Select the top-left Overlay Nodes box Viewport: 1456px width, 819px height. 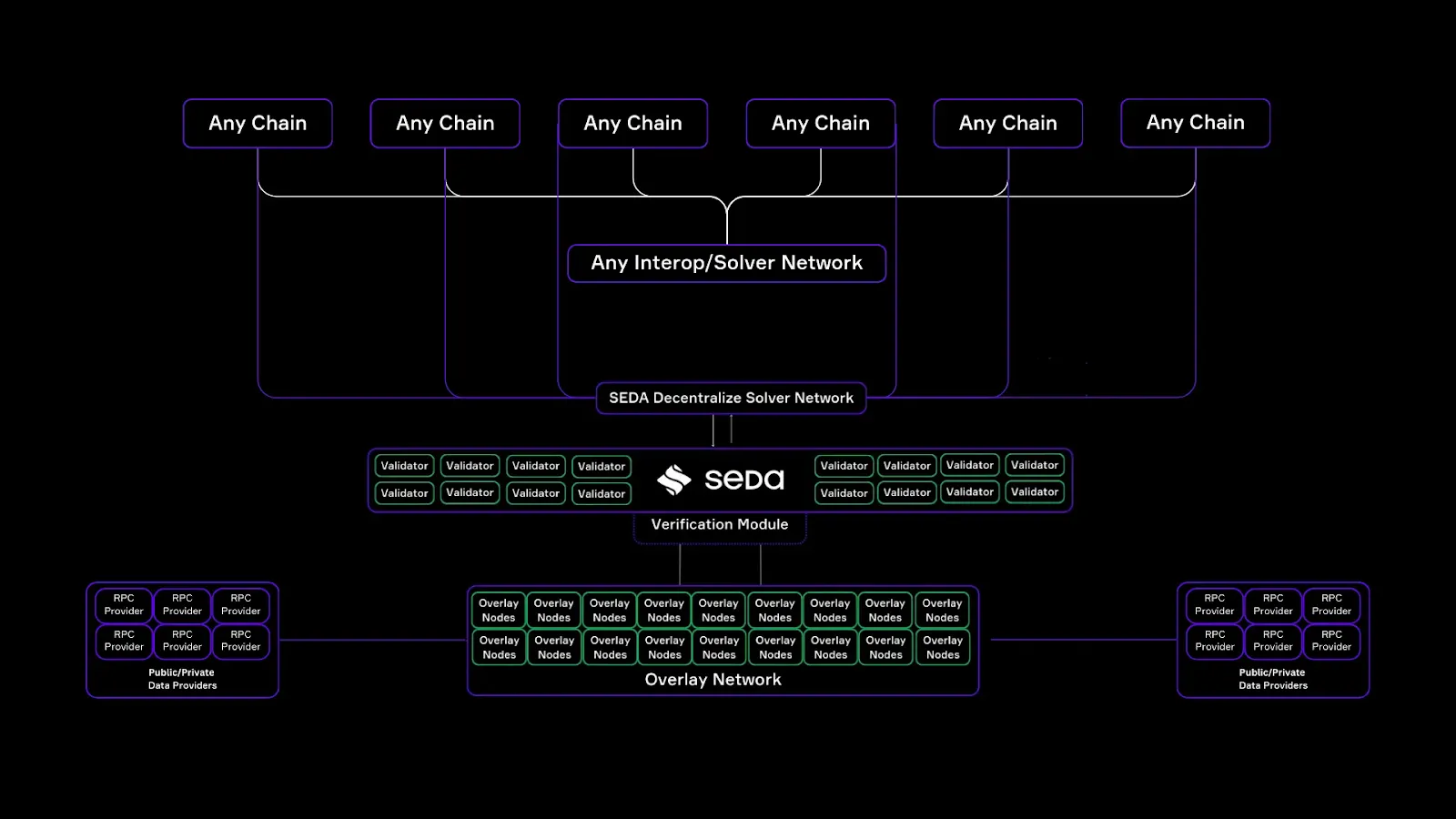click(x=499, y=611)
